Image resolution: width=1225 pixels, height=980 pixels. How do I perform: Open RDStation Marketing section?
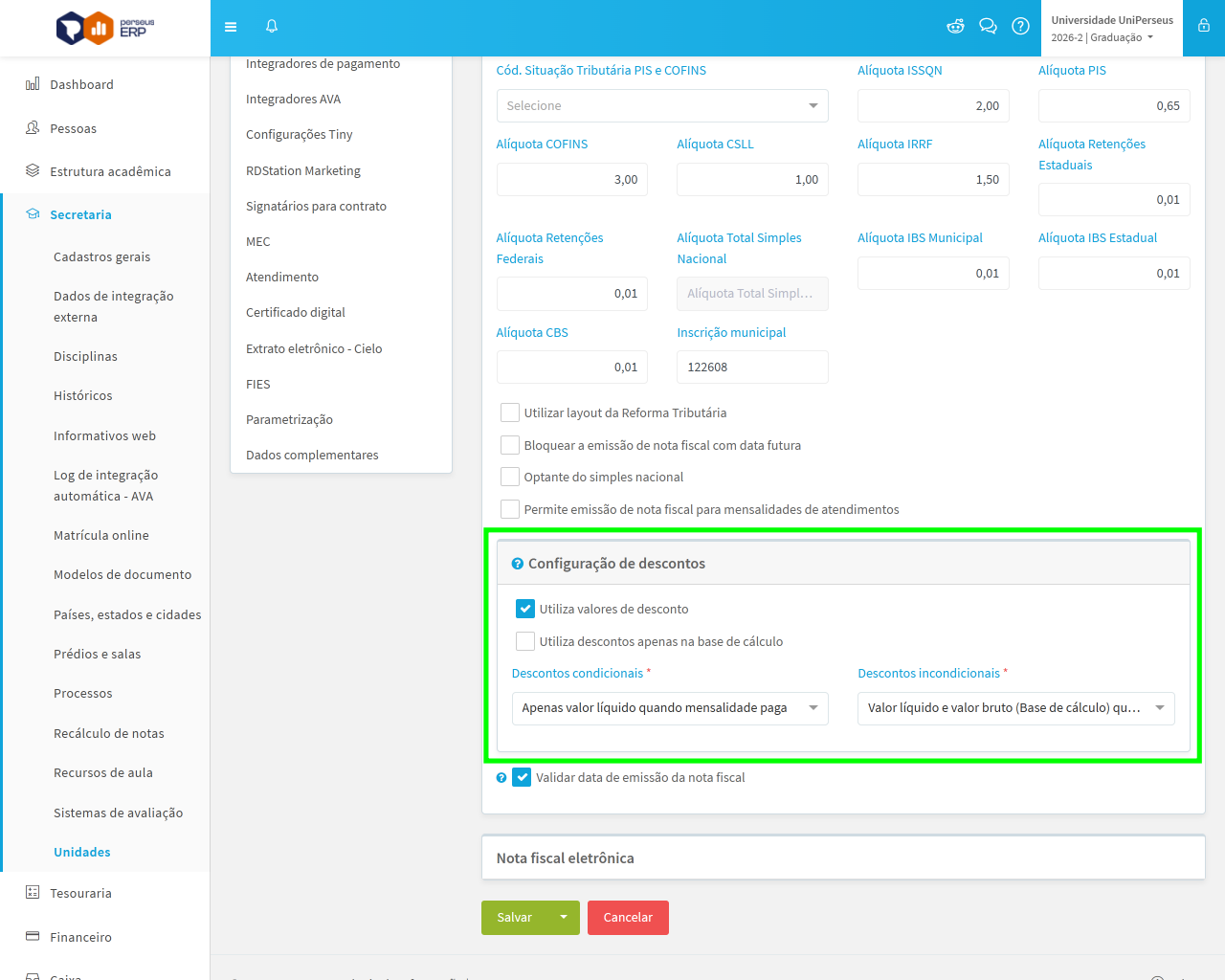pos(303,170)
